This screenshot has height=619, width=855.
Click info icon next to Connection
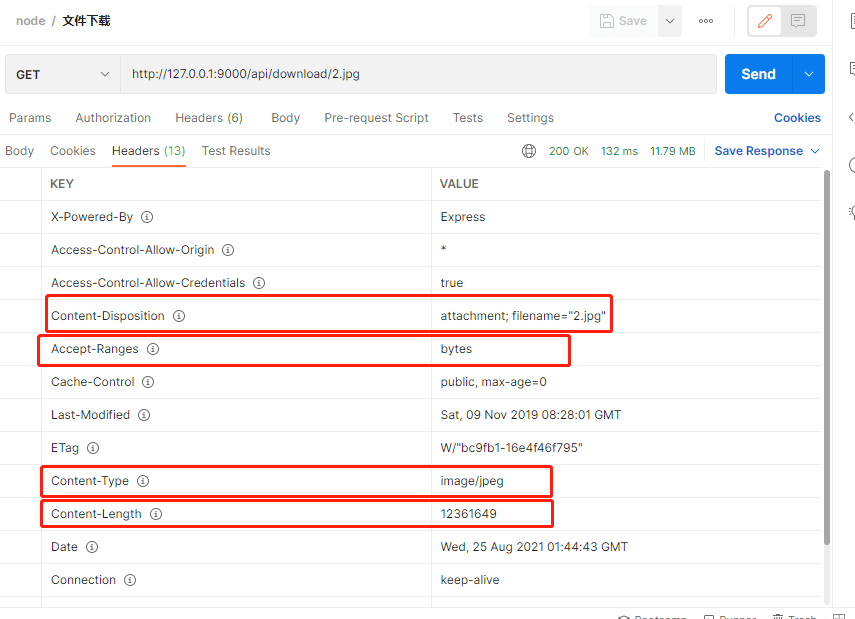[130, 580]
